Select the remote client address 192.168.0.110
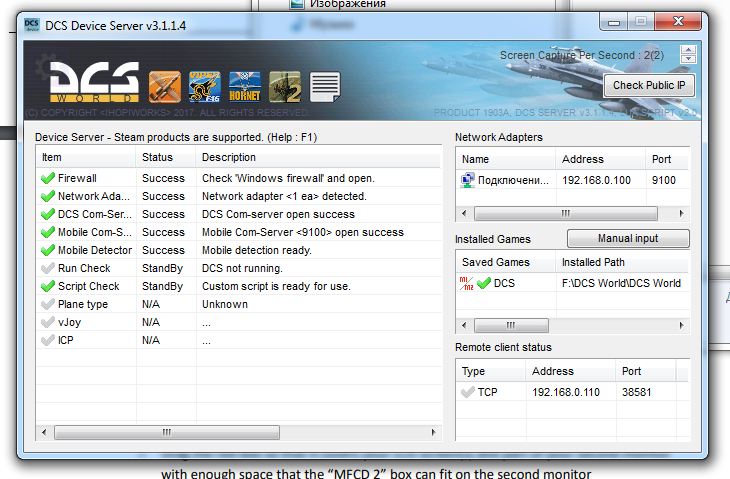Screen dimensions: 730x479 pyautogui.click(x=566, y=392)
